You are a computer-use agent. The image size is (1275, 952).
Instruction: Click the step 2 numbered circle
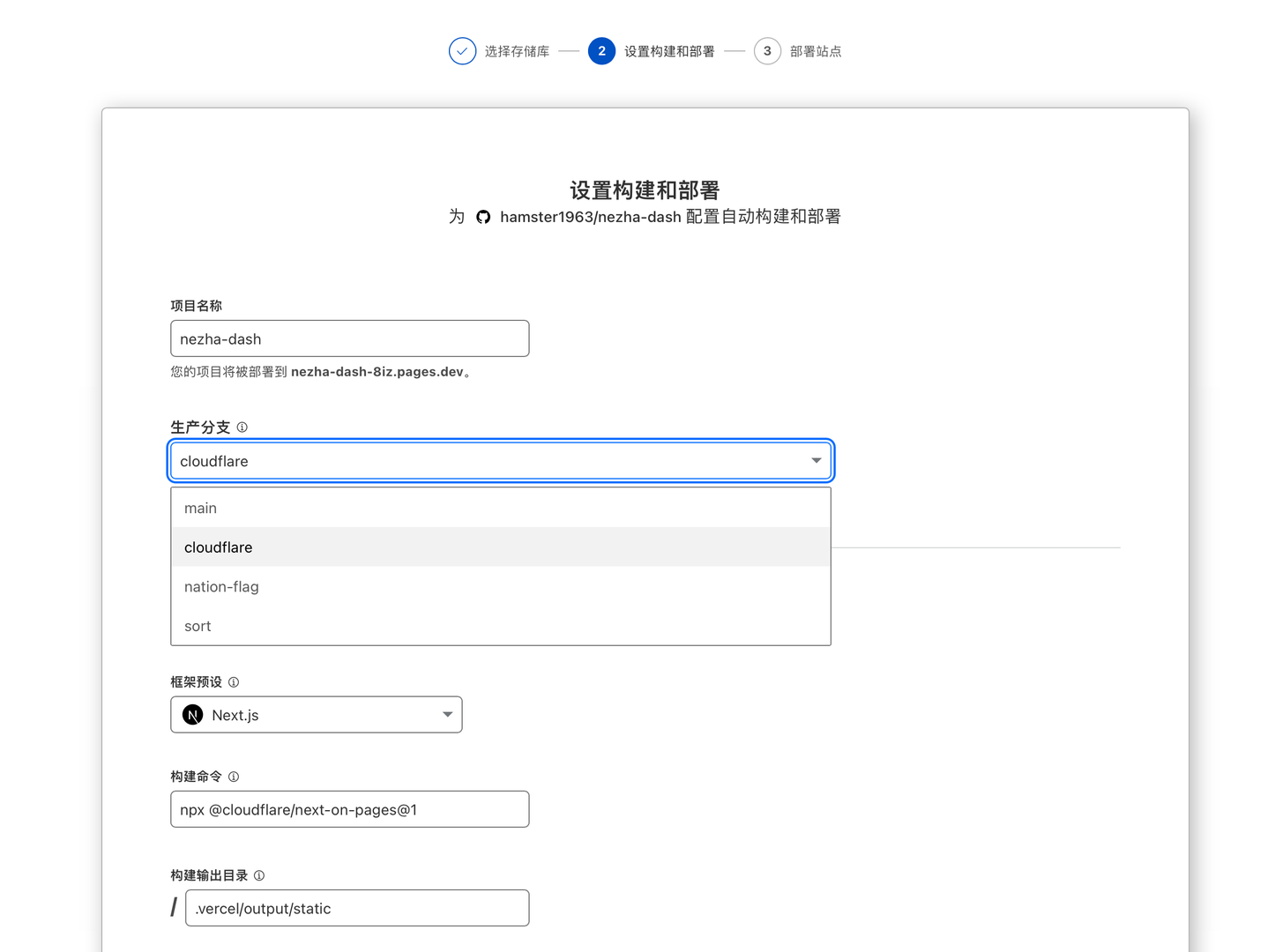coord(601,51)
